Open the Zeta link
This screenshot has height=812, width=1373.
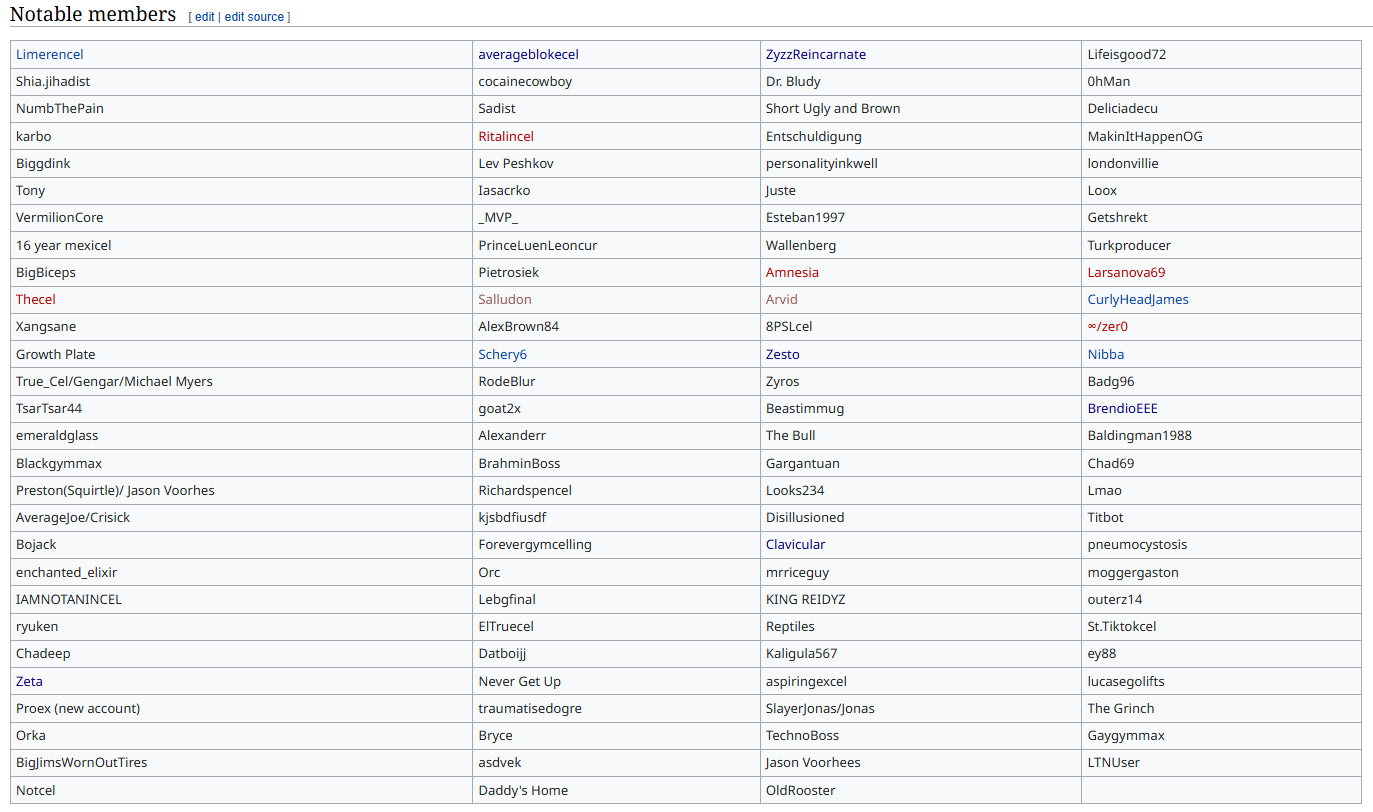[x=29, y=682]
